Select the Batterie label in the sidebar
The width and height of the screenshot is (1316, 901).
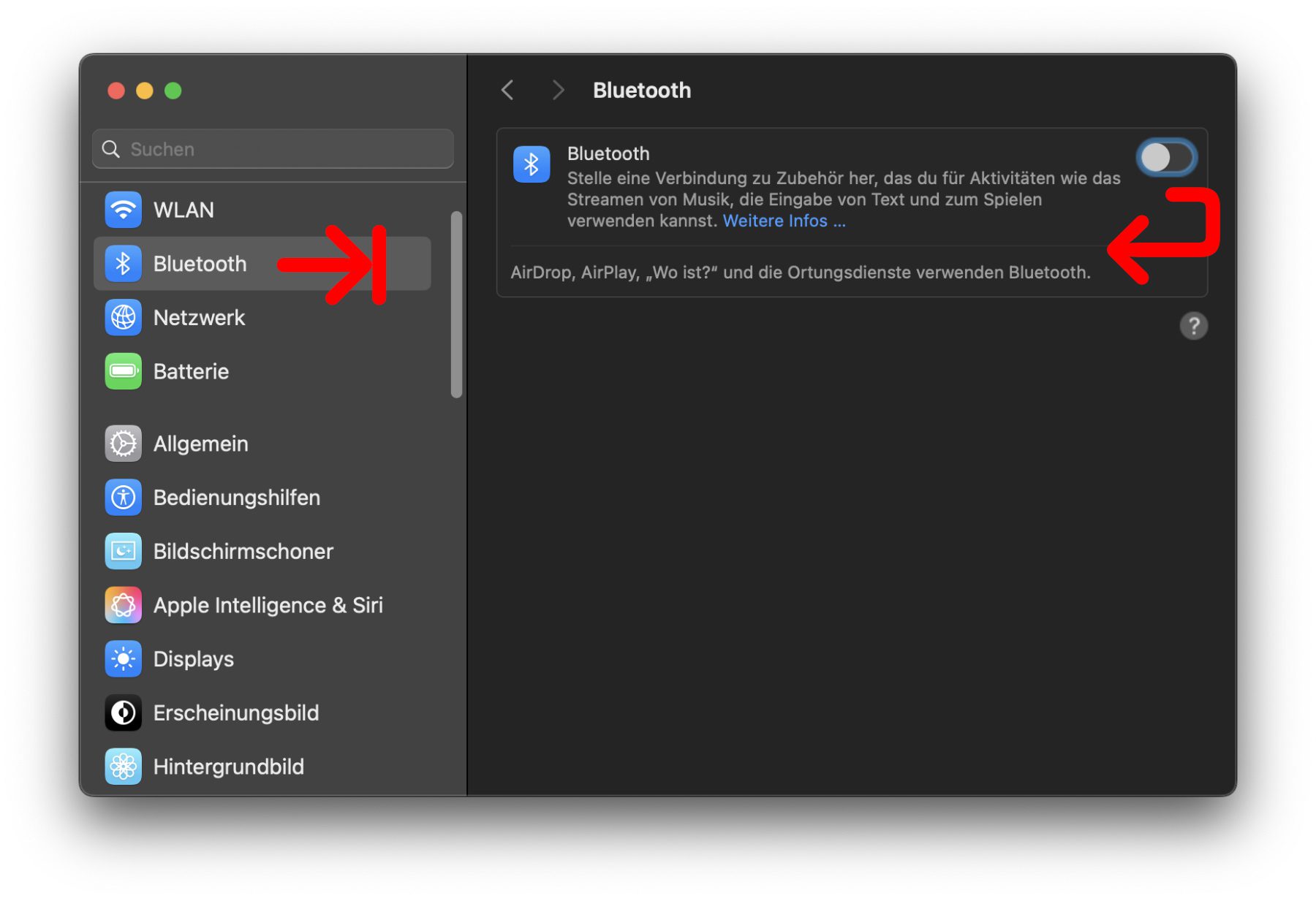(191, 371)
